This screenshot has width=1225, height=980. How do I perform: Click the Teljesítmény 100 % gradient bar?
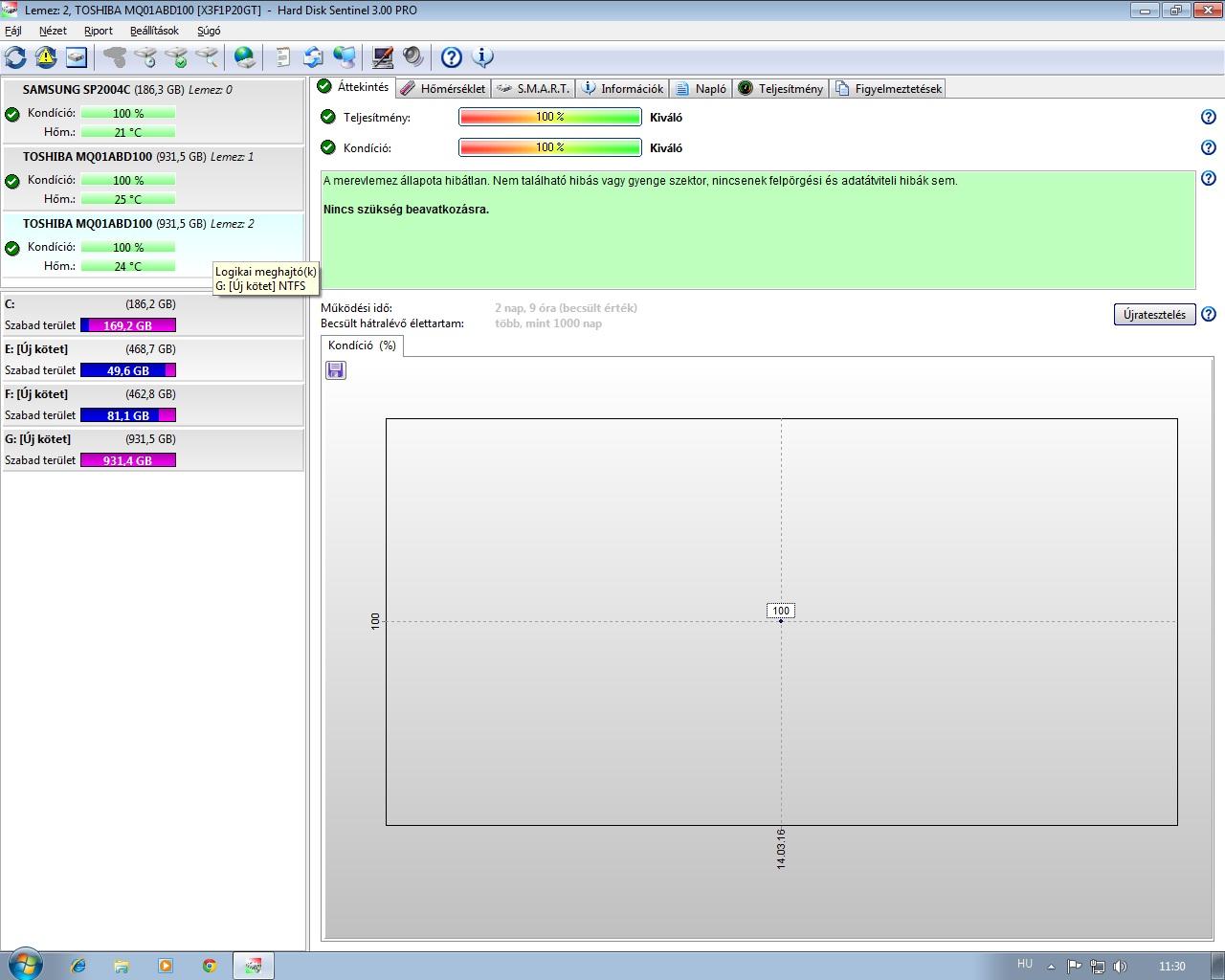550,117
